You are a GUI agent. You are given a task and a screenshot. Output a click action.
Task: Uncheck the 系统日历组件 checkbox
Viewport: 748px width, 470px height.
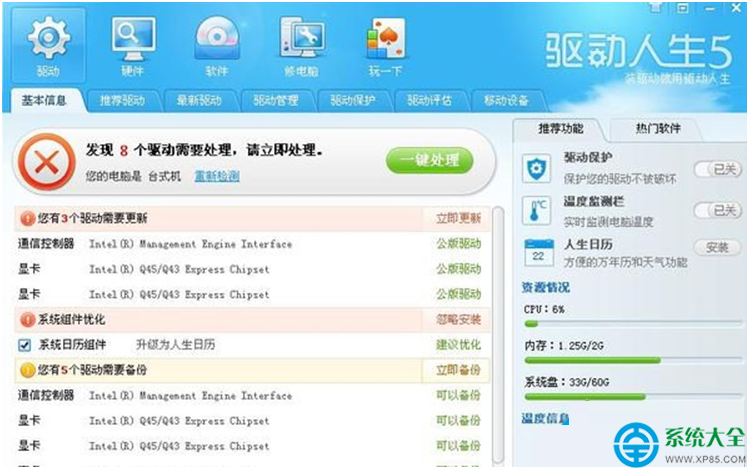point(24,345)
